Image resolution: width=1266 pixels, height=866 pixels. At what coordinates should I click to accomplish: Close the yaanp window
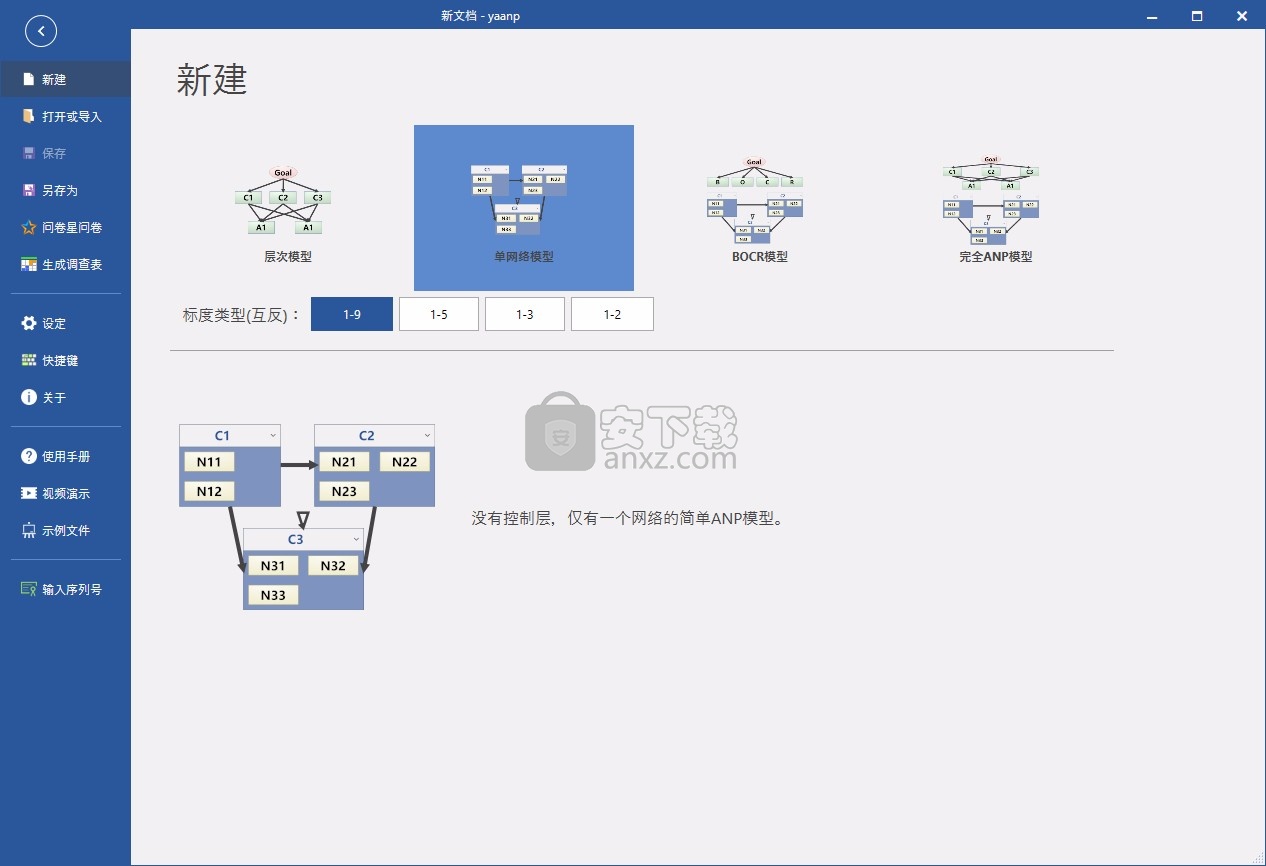pos(1242,15)
